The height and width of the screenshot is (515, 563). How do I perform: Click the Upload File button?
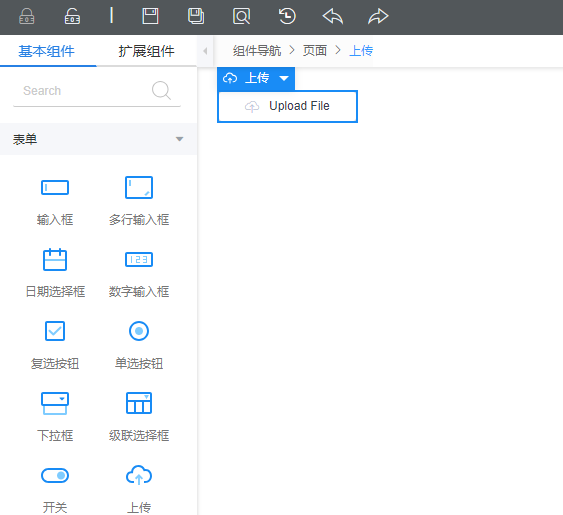point(287,106)
